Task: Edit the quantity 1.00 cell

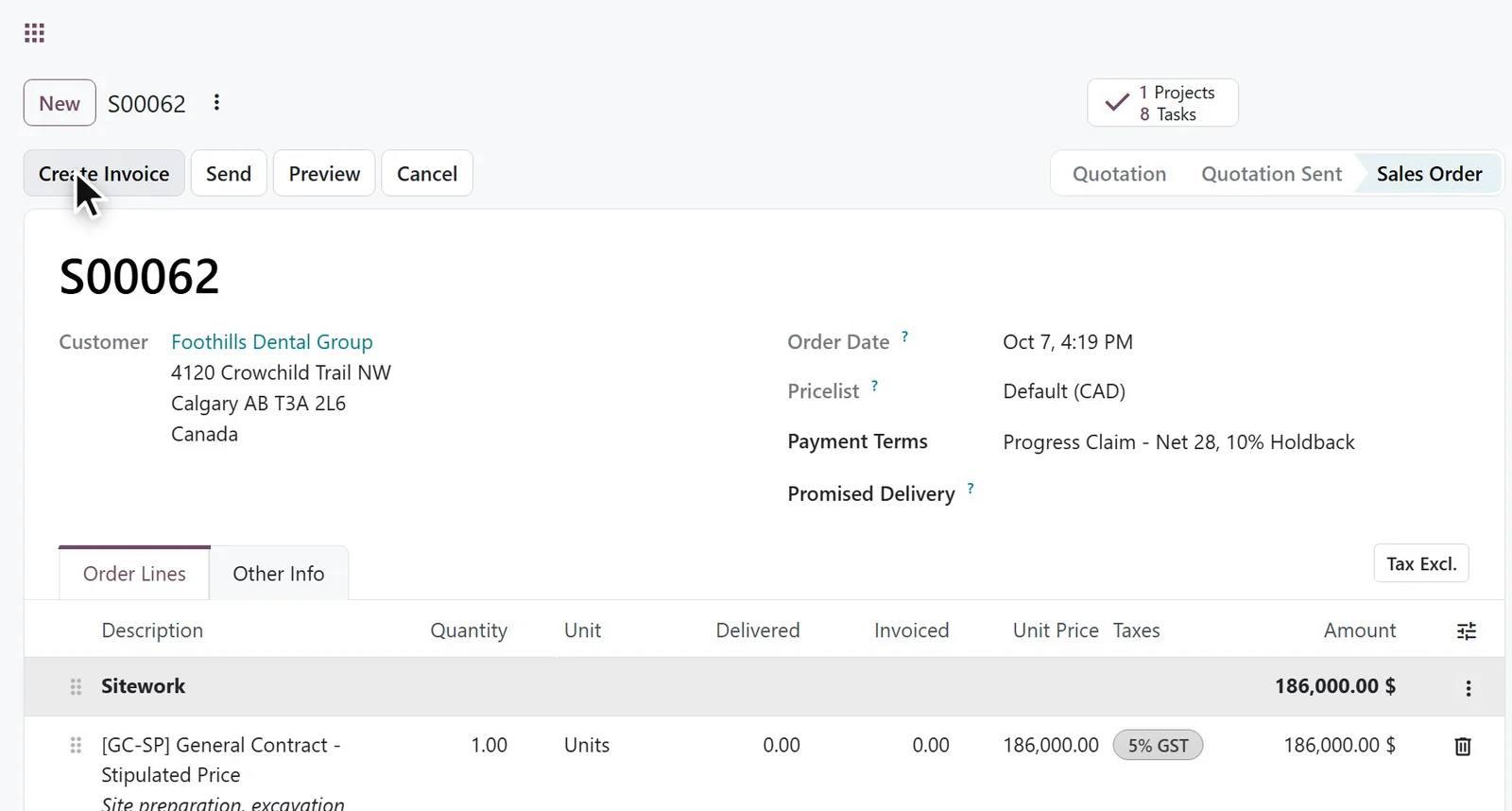Action: (x=489, y=745)
